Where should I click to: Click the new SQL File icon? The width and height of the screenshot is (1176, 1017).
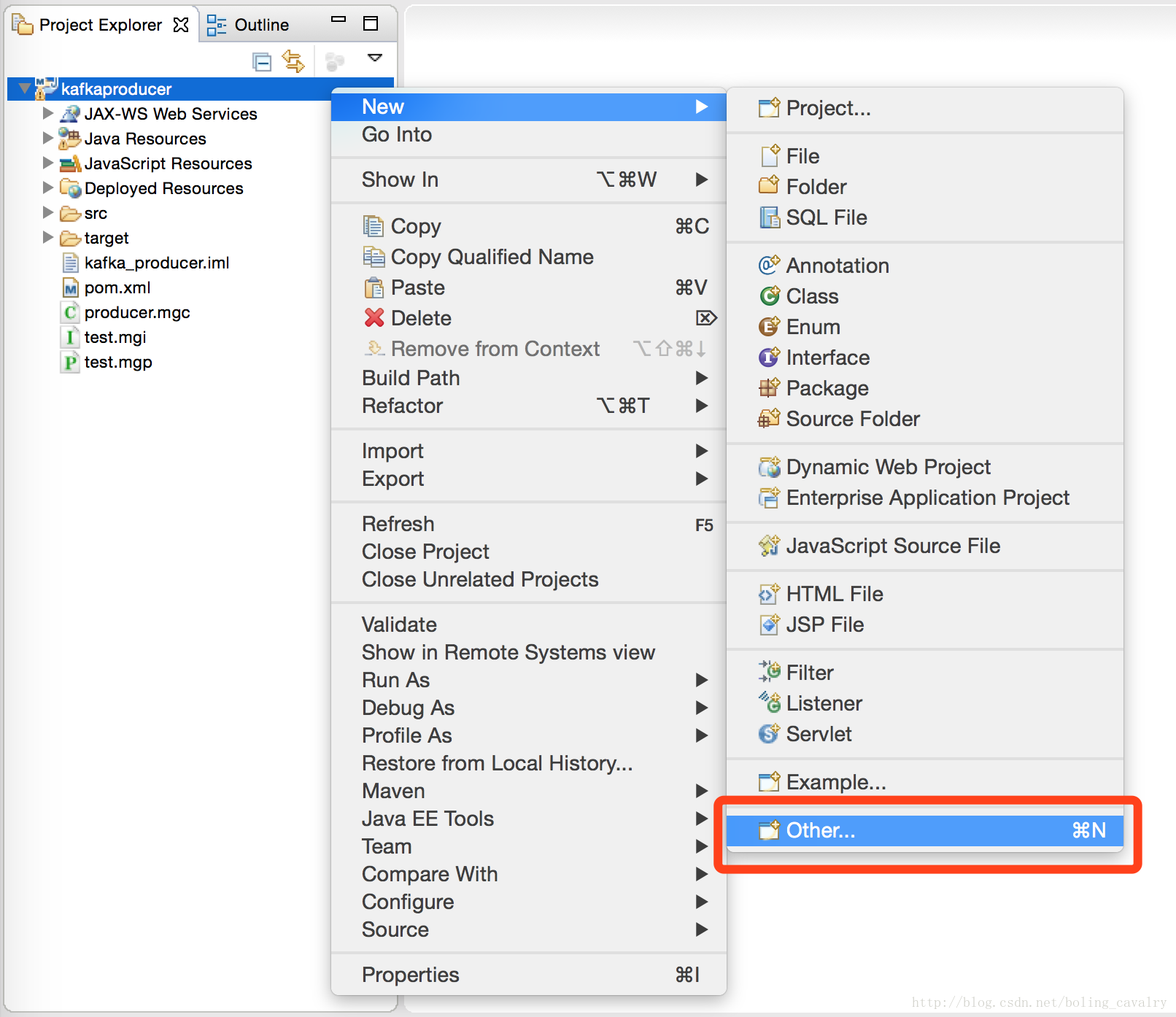click(x=770, y=217)
